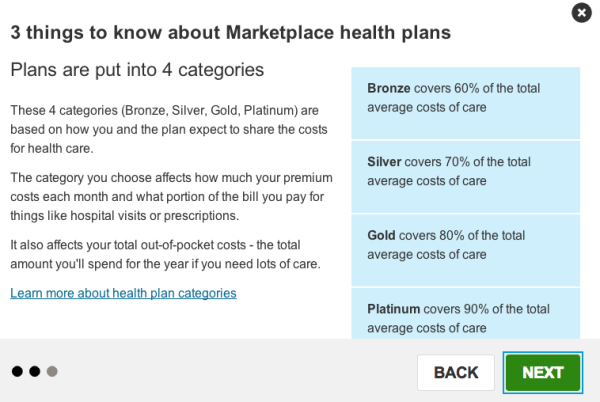Jump to the third gray step dot
This screenshot has width=600, height=402.
[52, 371]
